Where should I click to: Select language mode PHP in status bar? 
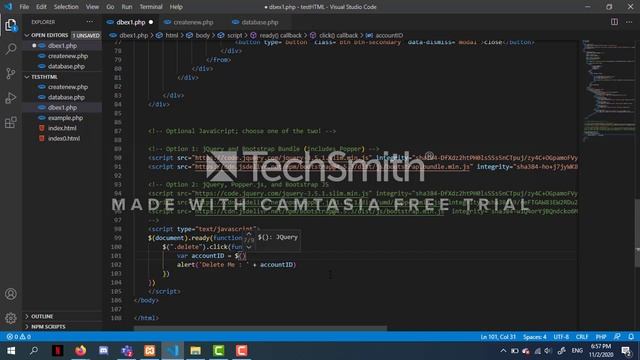click(x=601, y=337)
